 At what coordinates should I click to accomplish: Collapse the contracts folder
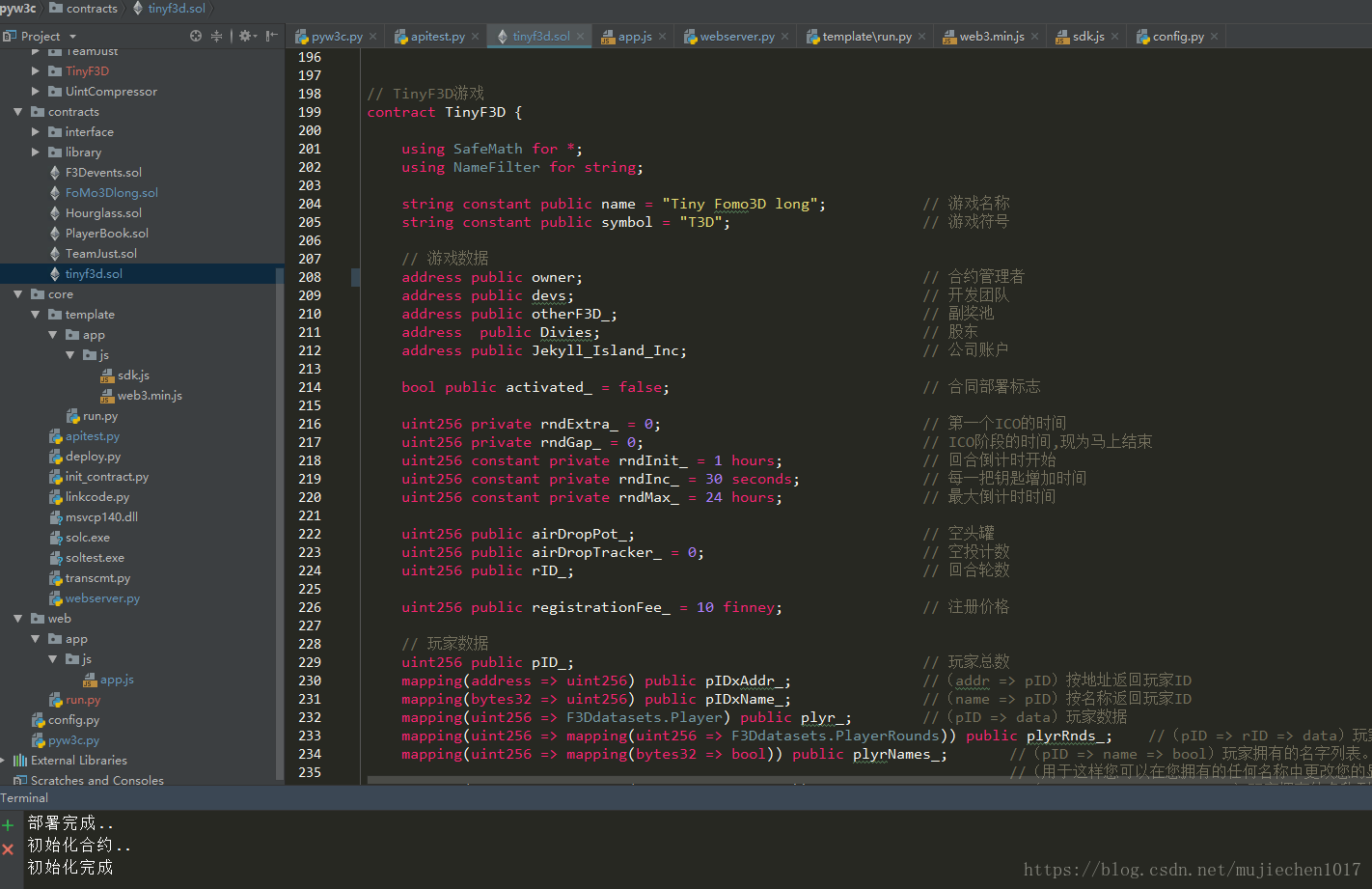pyautogui.click(x=18, y=112)
